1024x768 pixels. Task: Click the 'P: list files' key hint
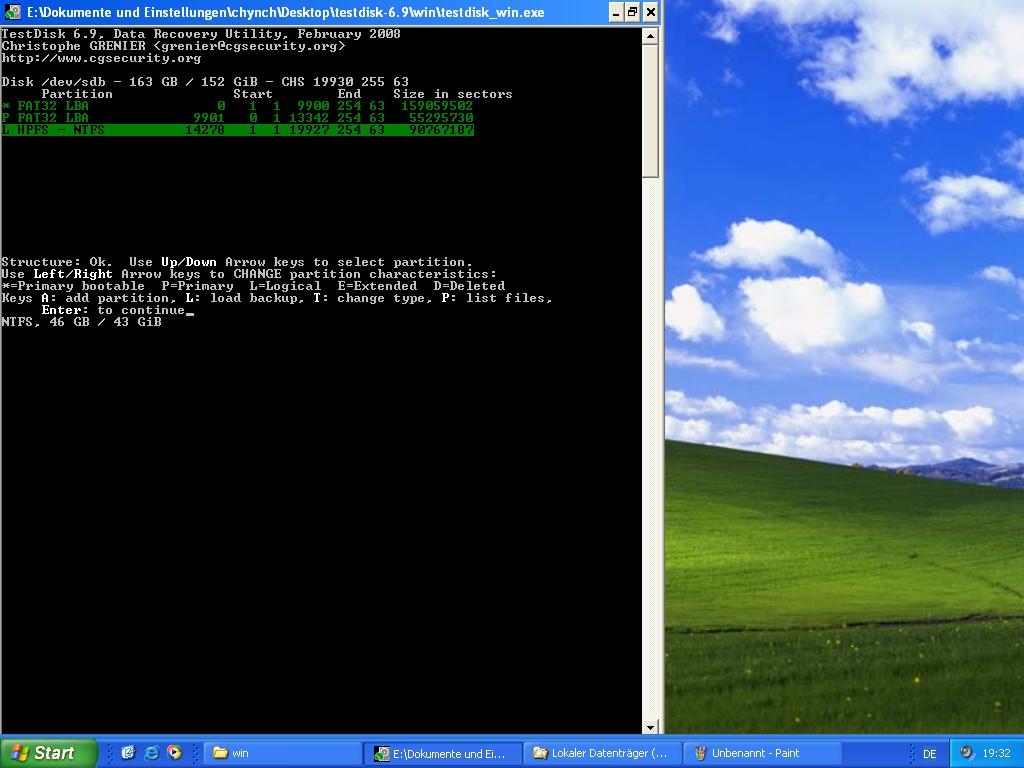(496, 298)
